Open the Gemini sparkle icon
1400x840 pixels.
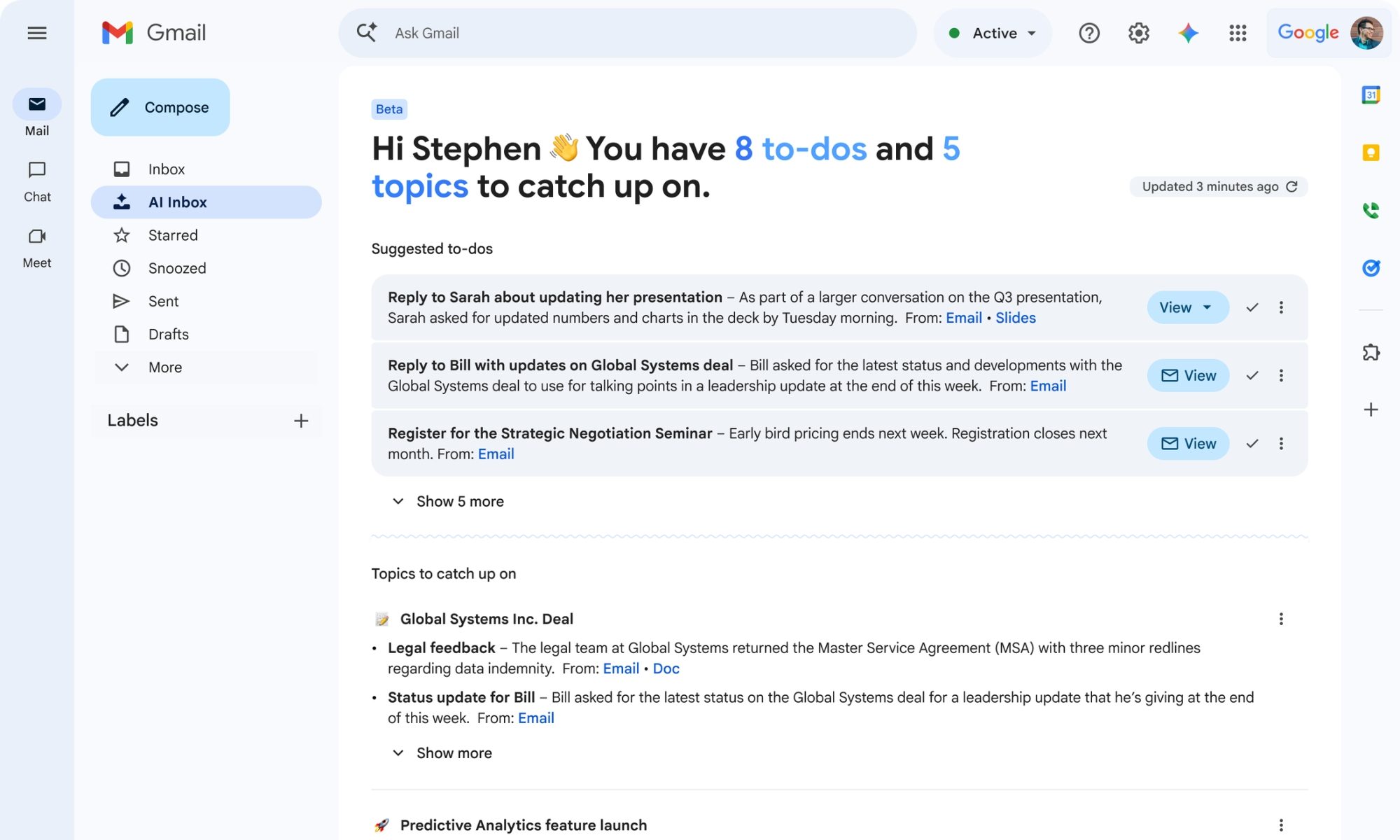coord(1188,33)
